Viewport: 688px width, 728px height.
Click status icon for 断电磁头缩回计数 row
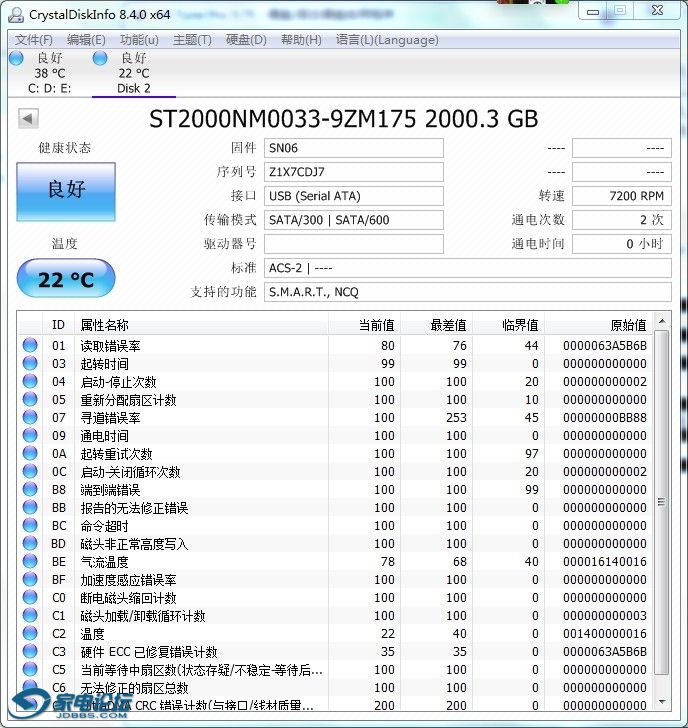click(x=30, y=597)
